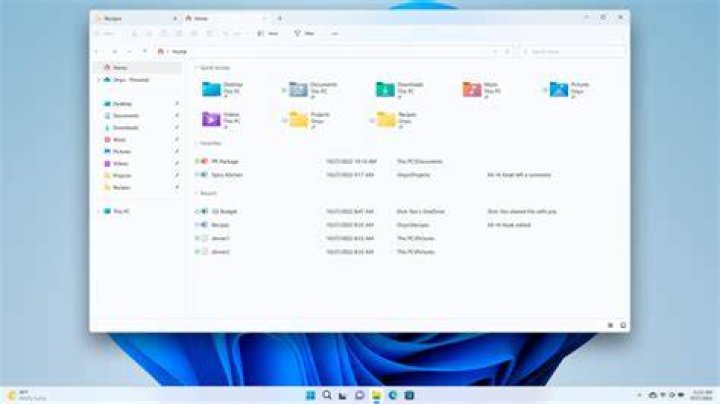Open the address bar history dropdown
This screenshot has height=404, width=720.
point(495,51)
